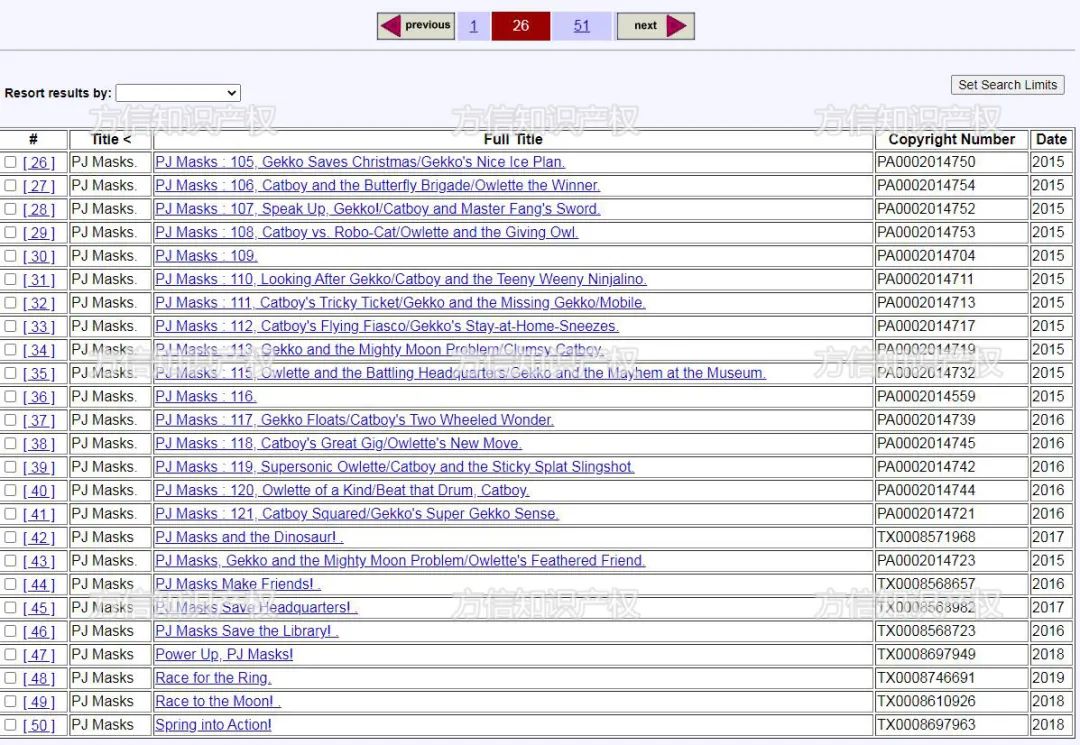Screen dimensions: 1080x745
Task: Open 'PJ Masks : 106, Catboy and the Butterfly Brigade' title
Action: (x=377, y=185)
